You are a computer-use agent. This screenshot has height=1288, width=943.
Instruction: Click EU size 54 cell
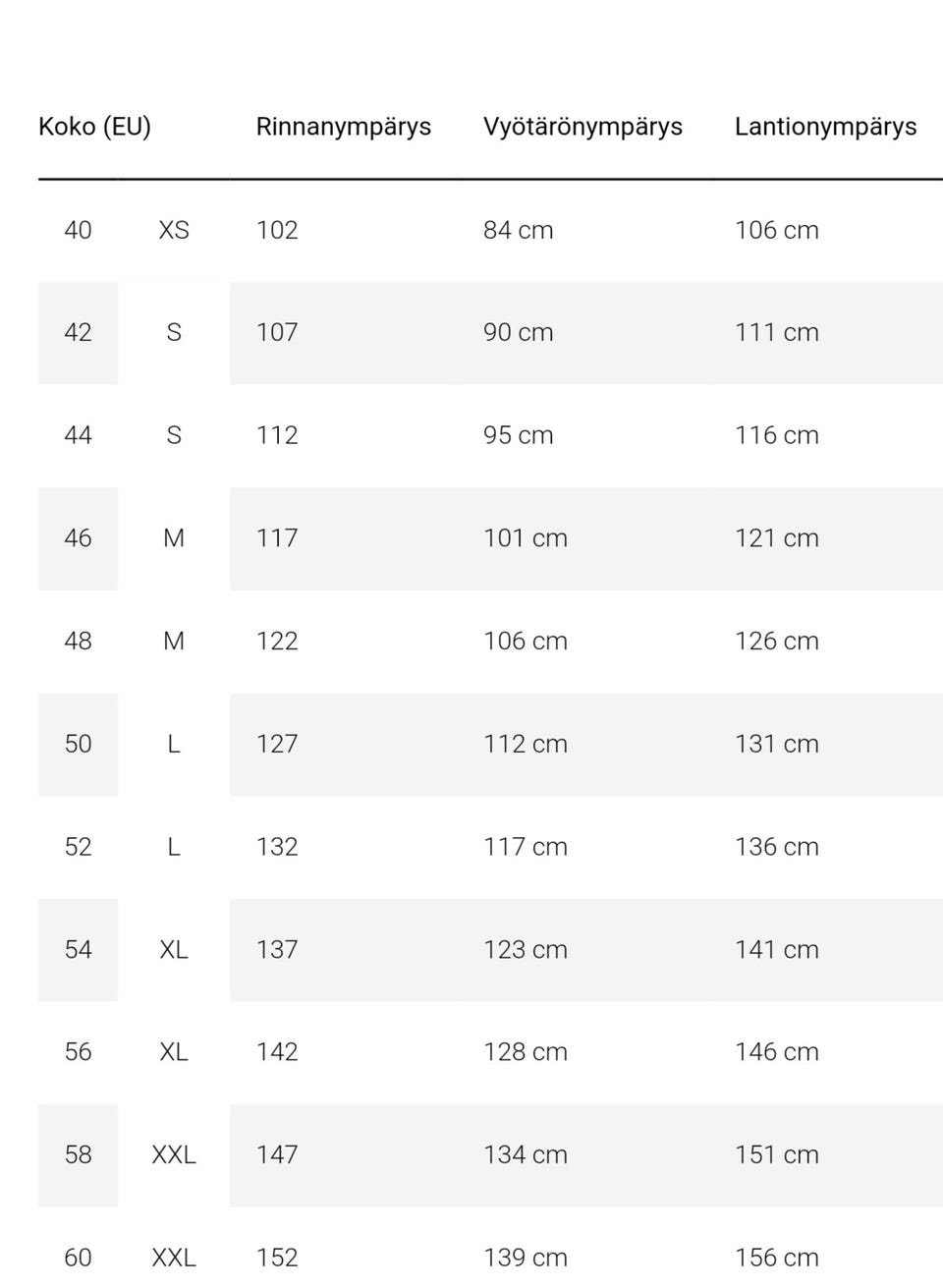pos(78,950)
